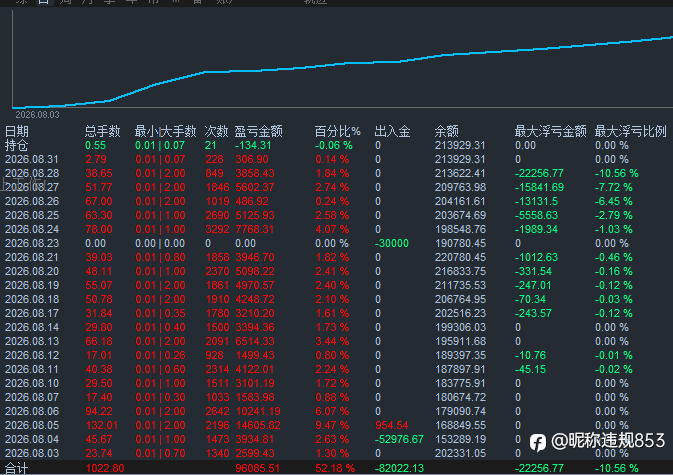
Task: Click the 余额 column header
Action: [x=446, y=131]
